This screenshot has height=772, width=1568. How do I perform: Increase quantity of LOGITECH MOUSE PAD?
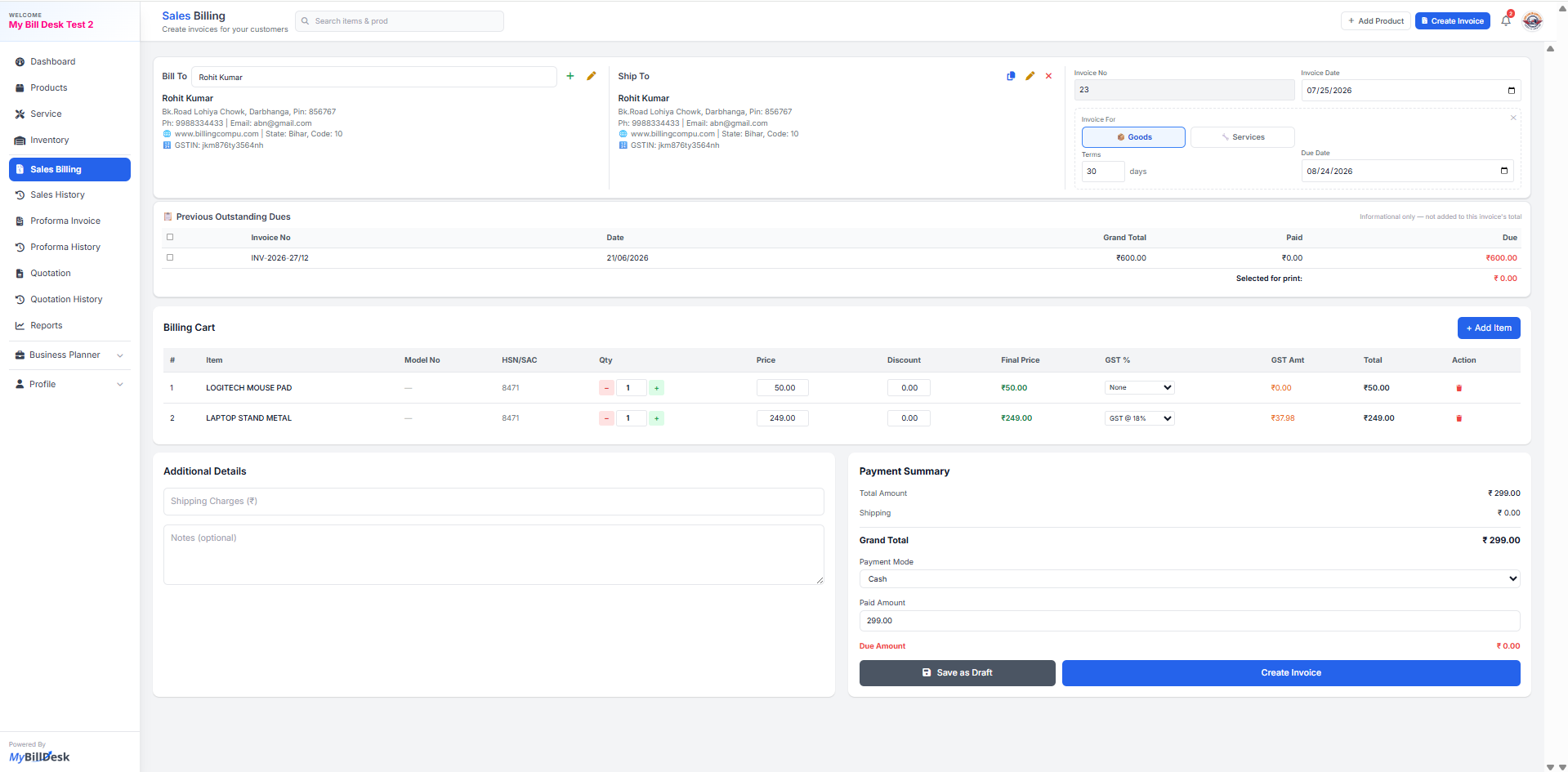click(x=657, y=388)
